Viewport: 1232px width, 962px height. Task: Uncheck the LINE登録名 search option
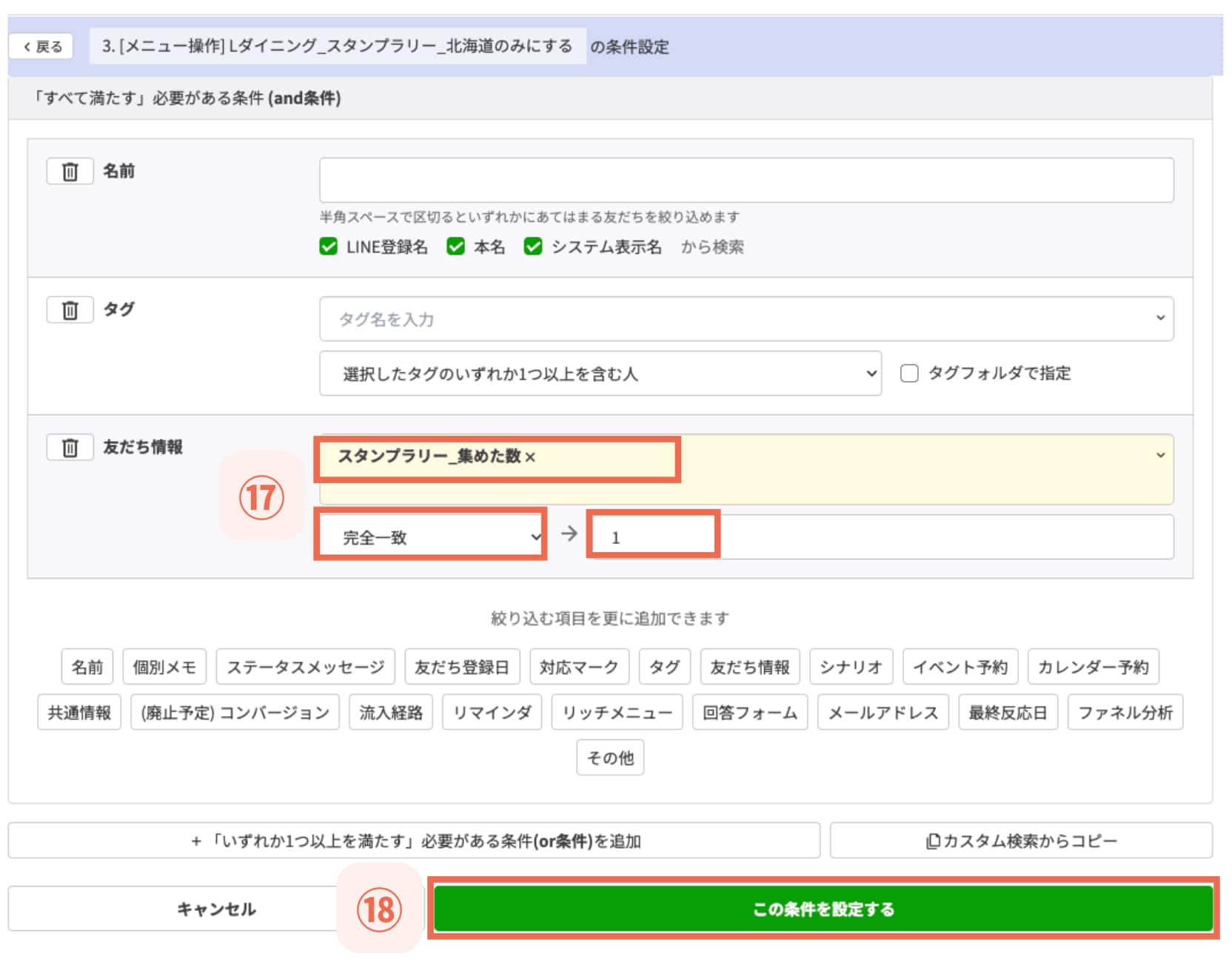pos(329,246)
